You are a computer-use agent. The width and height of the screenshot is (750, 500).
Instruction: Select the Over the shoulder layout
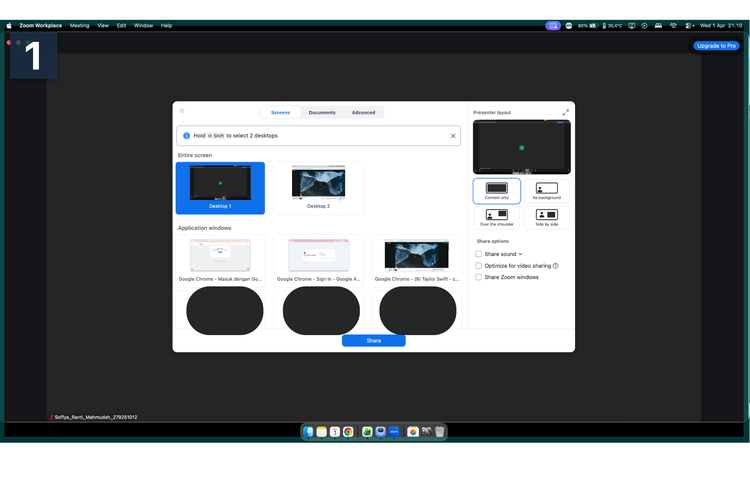point(496,218)
